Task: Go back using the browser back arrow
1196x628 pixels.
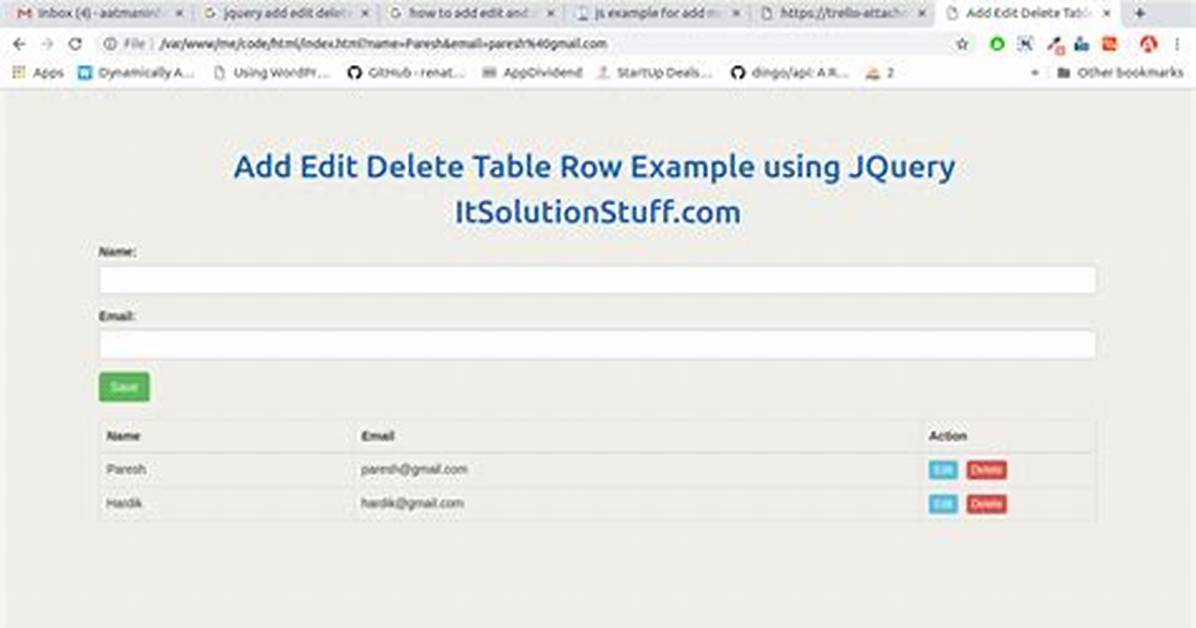Action: pyautogui.click(x=19, y=44)
